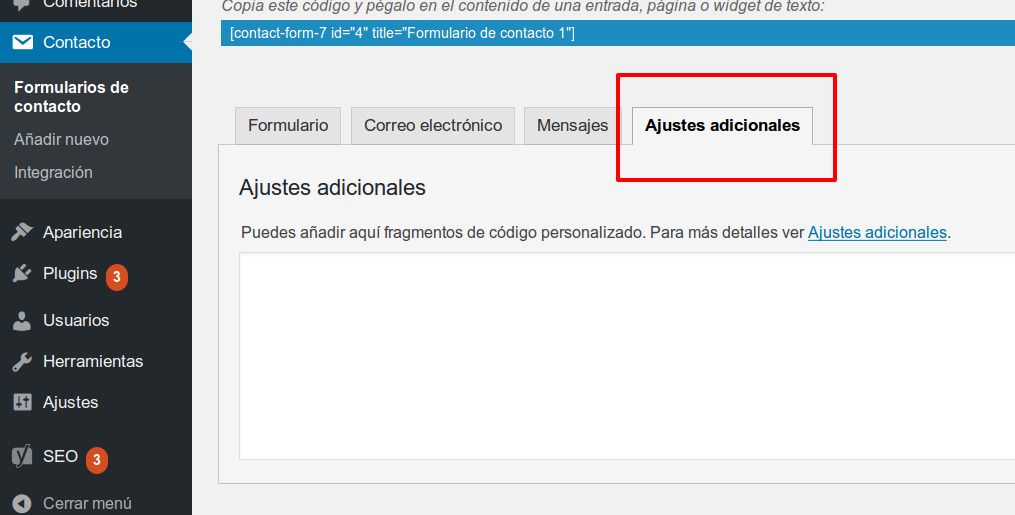The width and height of the screenshot is (1015, 515).
Task: Click the Yoast SEO icon
Action: point(22,457)
